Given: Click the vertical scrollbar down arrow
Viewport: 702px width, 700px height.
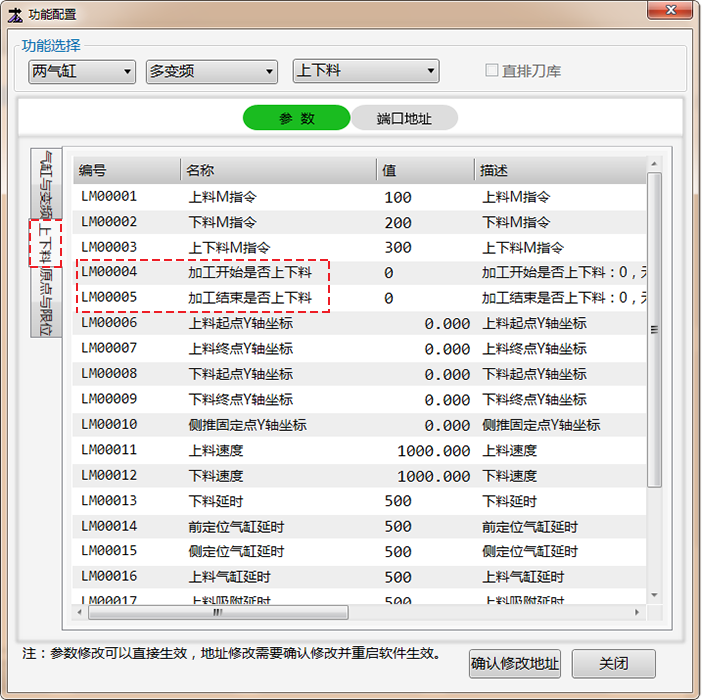Looking at the screenshot, I should [654, 595].
